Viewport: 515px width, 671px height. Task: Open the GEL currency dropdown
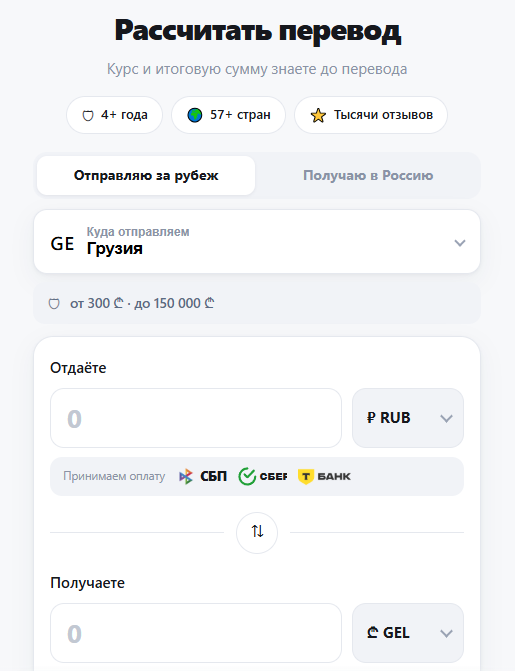point(408,633)
